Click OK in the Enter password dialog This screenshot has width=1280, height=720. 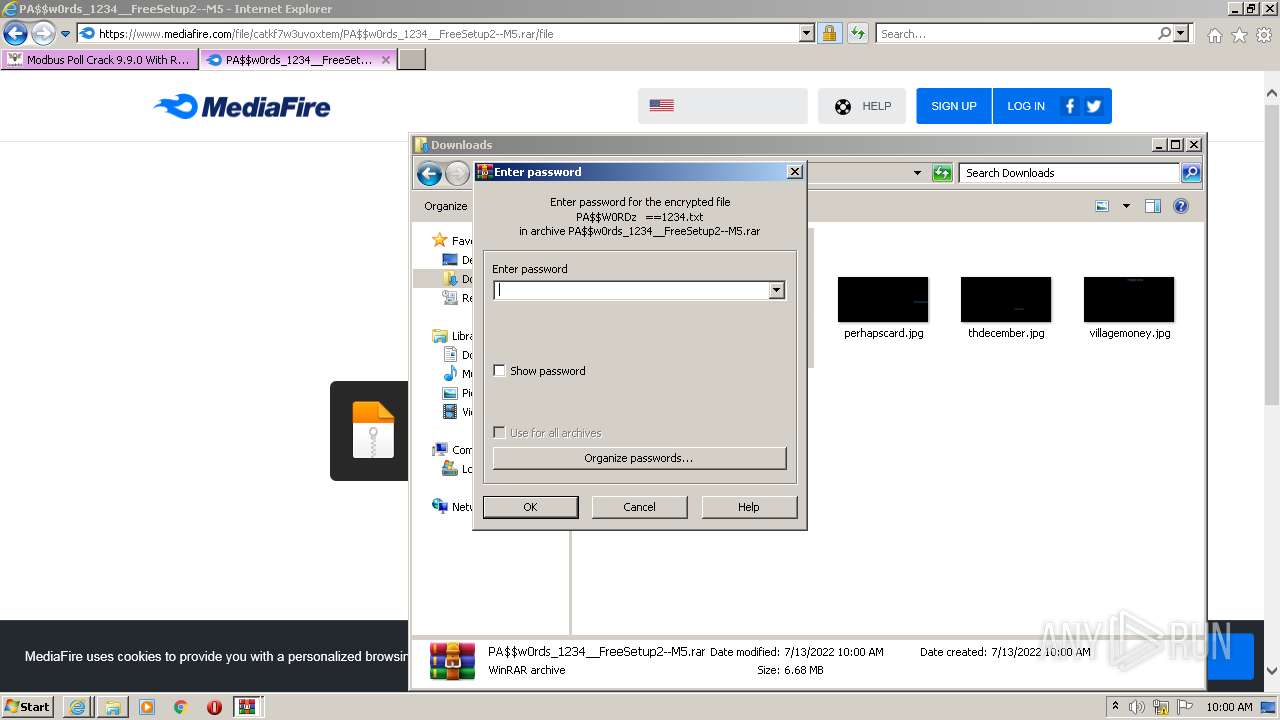(530, 507)
